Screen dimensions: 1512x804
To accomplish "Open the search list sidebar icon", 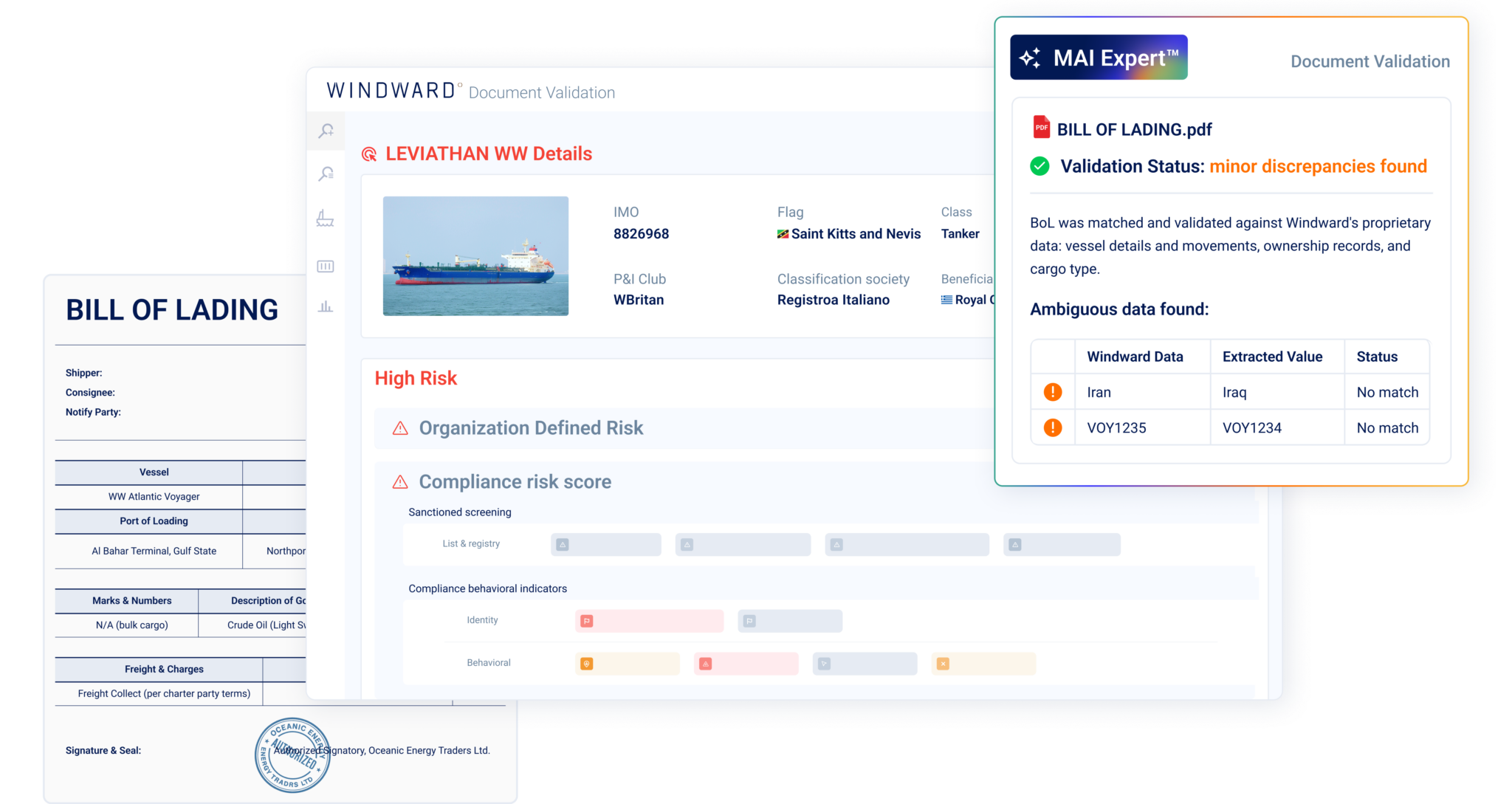I will click(x=326, y=173).
